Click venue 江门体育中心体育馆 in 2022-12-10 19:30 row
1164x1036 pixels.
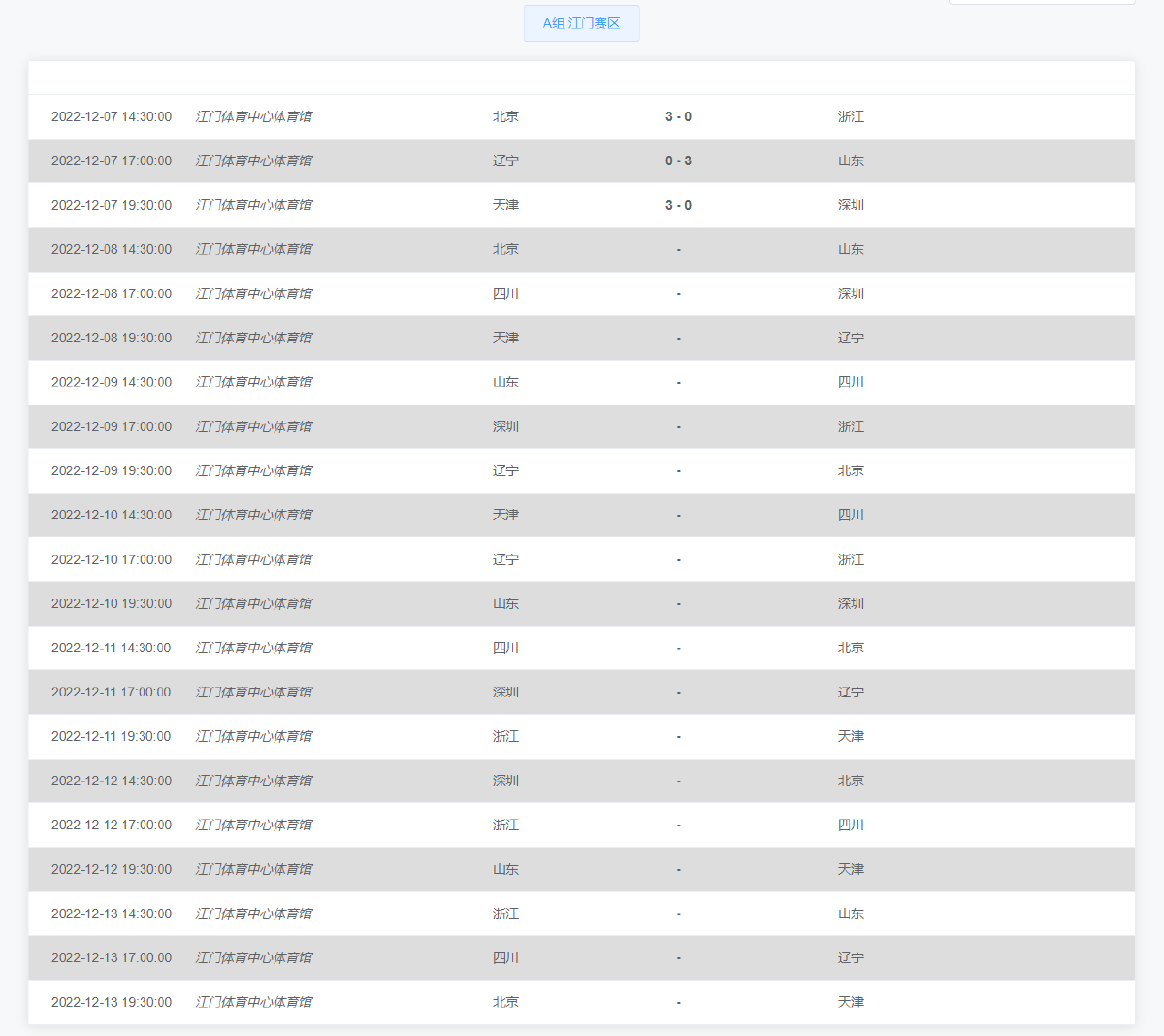click(x=254, y=603)
